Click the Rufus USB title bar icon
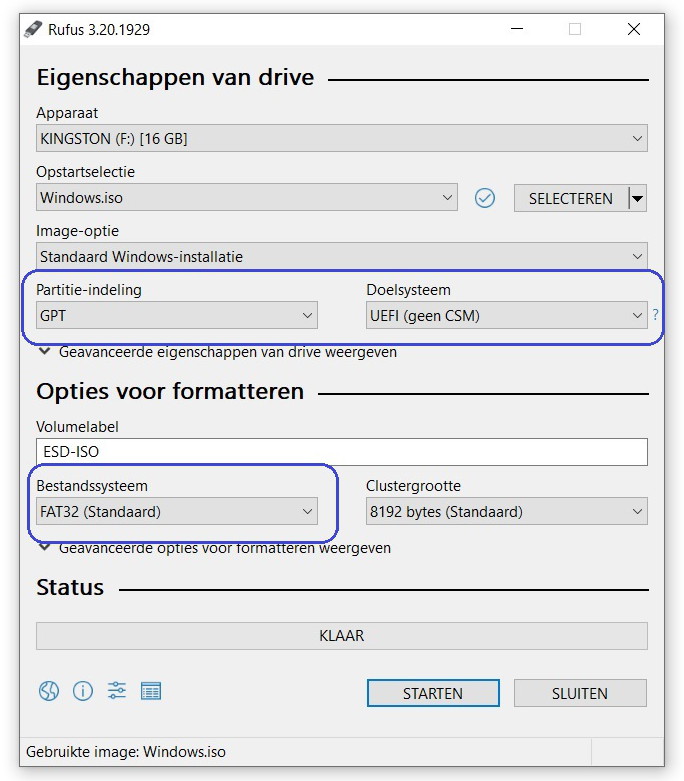The width and height of the screenshot is (684, 781). coord(34,29)
